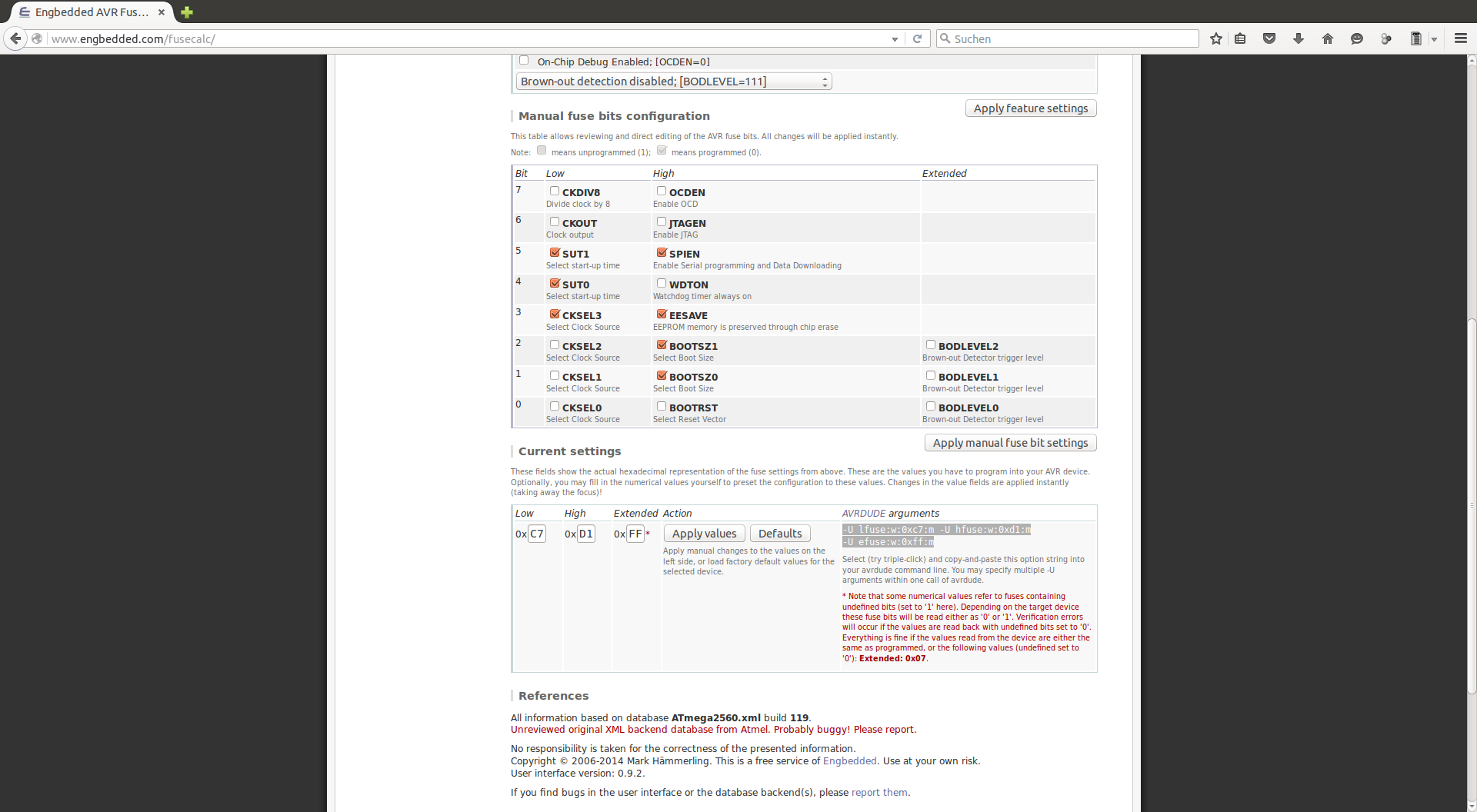Open the chat bubble toolbar icon
Image resolution: width=1477 pixels, height=812 pixels.
click(x=1357, y=38)
